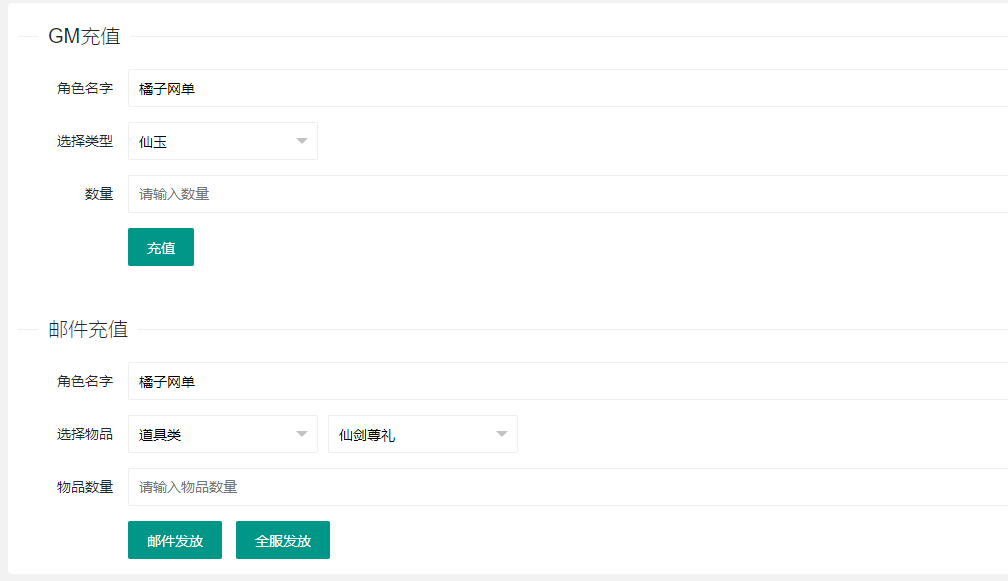Click the 全服发放 server-wide distribution button

(282, 539)
